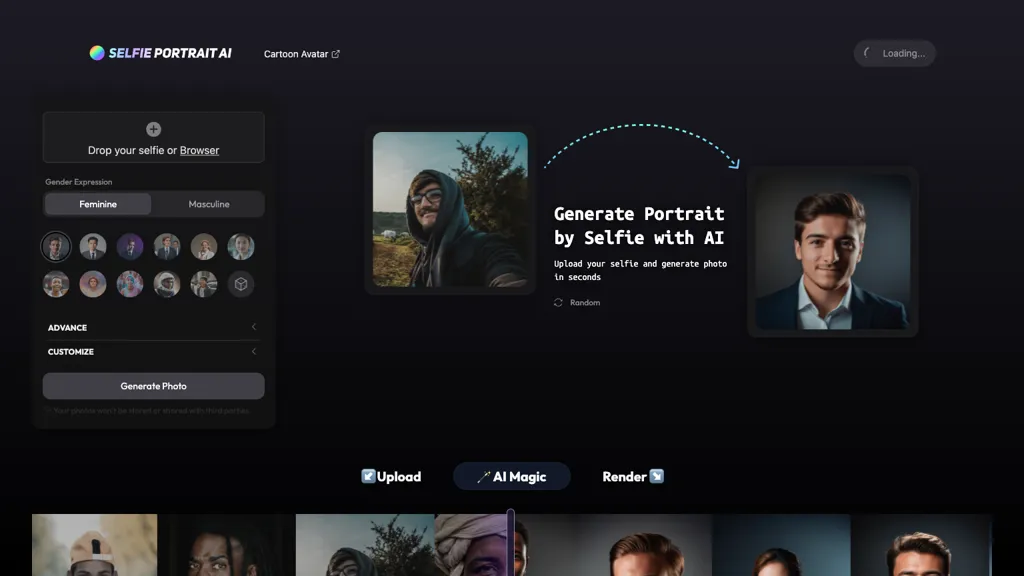
Task: Switch to the Masculine gender expression
Action: coord(209,203)
